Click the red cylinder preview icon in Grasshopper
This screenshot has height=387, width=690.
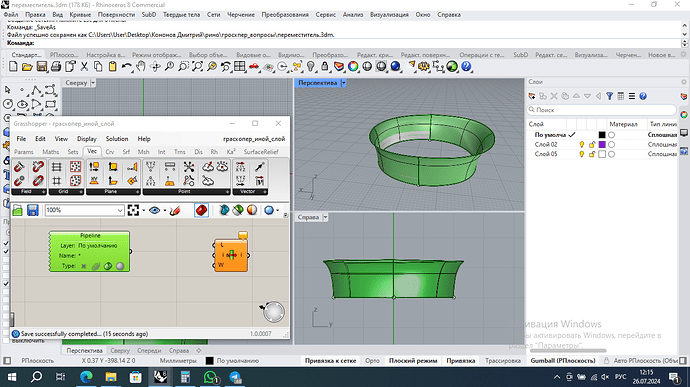pyautogui.click(x=201, y=210)
